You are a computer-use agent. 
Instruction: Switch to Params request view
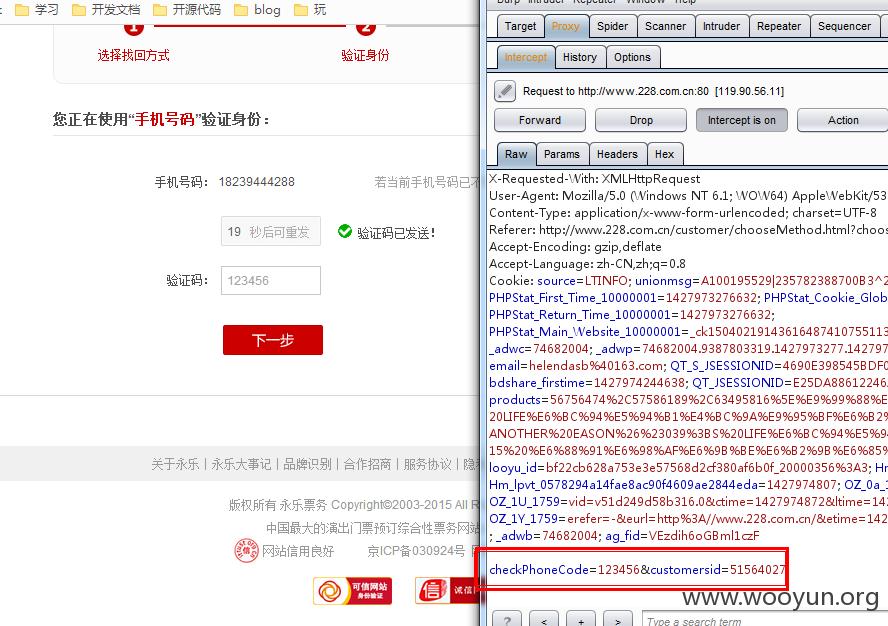tap(562, 154)
